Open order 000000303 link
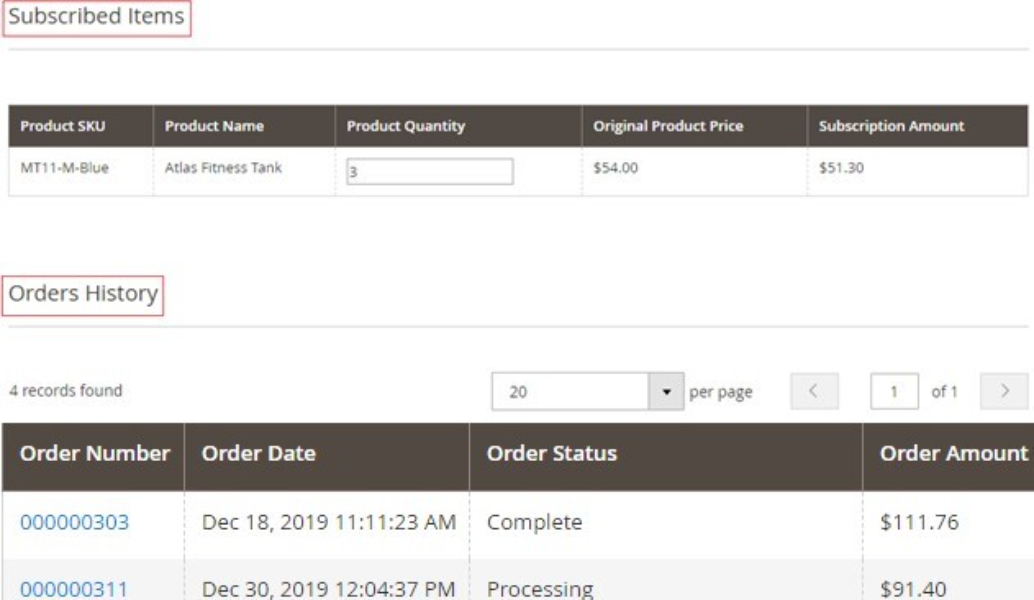 74,522
